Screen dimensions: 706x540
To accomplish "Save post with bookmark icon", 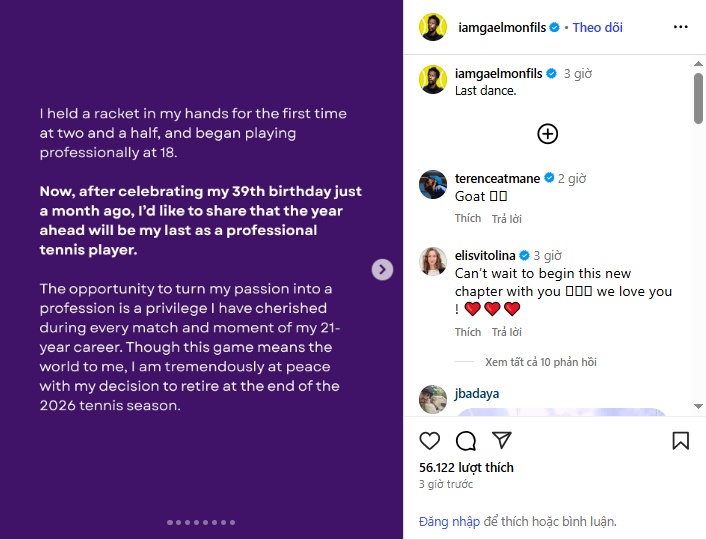I will [680, 441].
